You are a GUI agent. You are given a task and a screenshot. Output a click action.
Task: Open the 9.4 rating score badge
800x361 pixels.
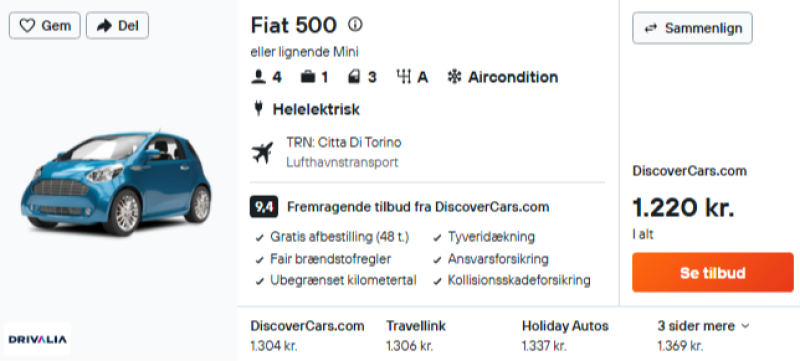pos(264,207)
